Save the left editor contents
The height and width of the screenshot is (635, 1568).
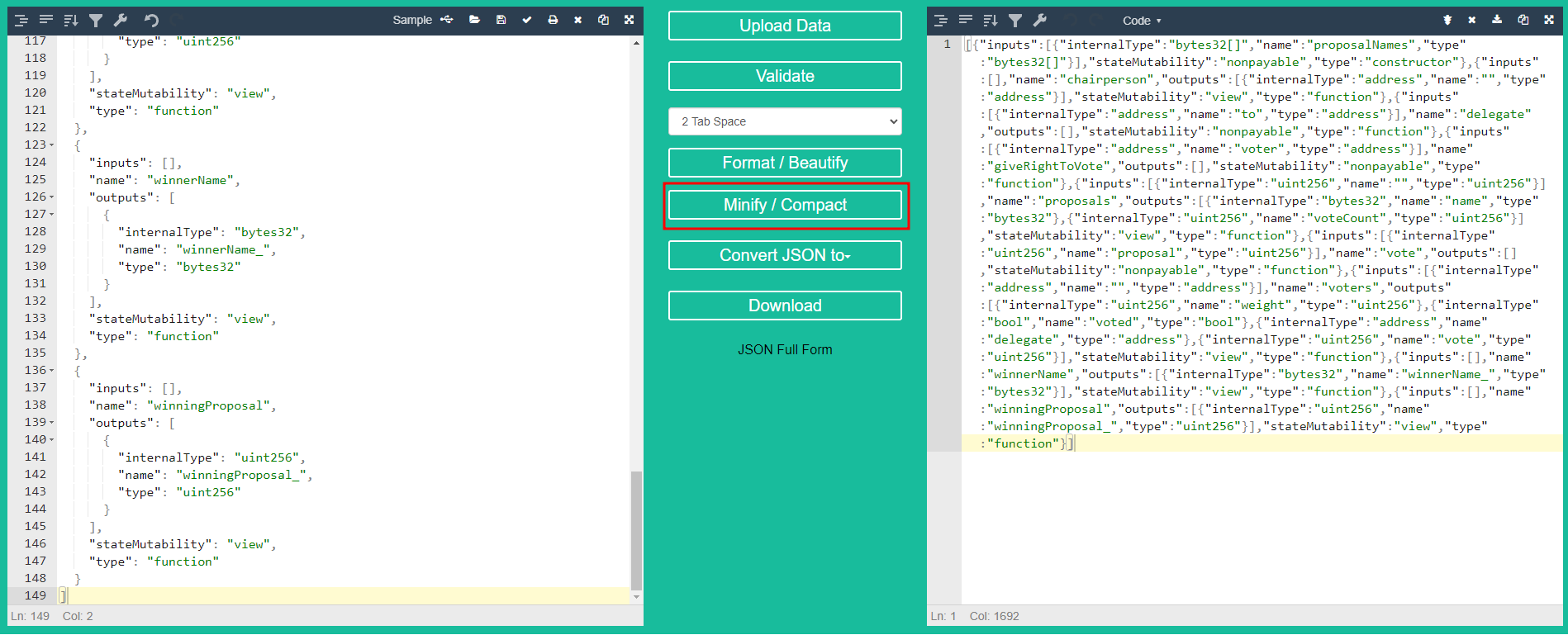[x=501, y=20]
